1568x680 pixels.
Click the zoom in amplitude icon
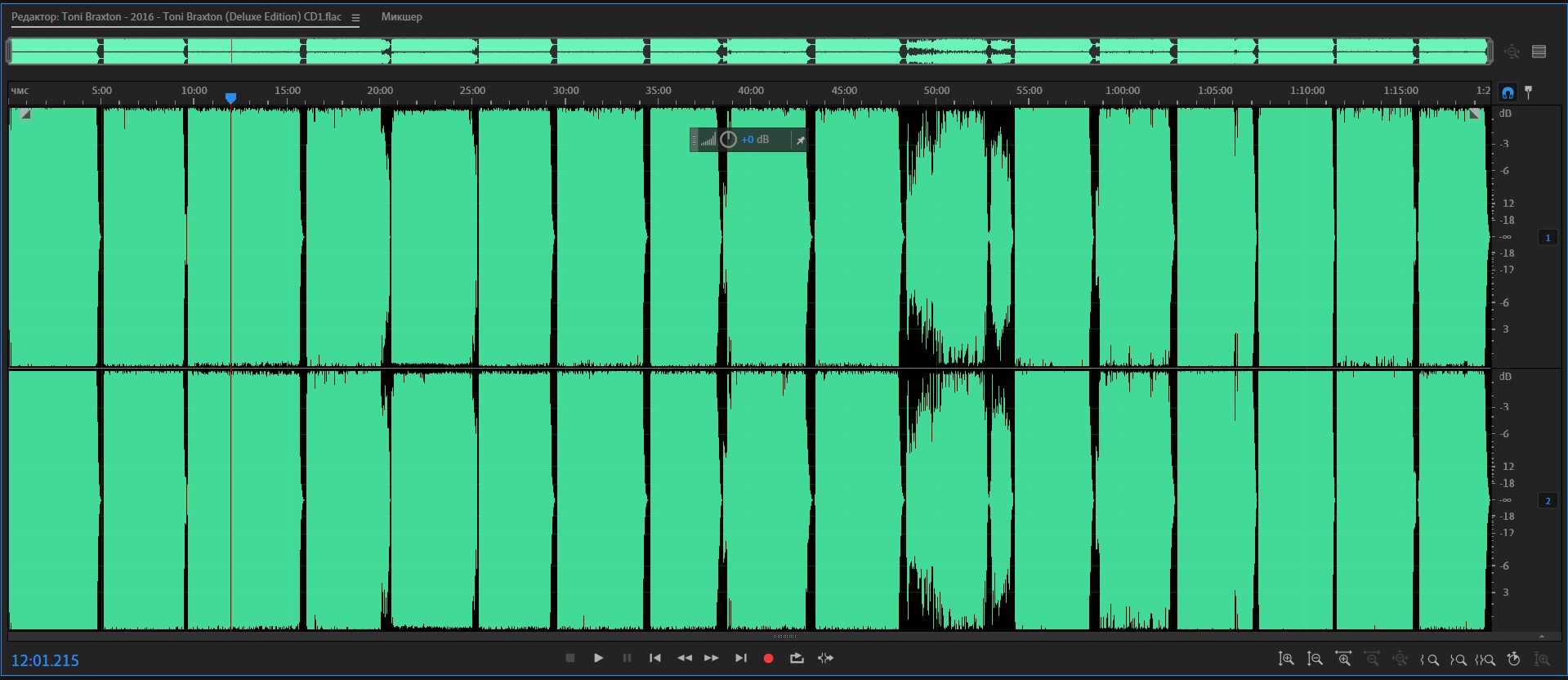click(x=1286, y=659)
